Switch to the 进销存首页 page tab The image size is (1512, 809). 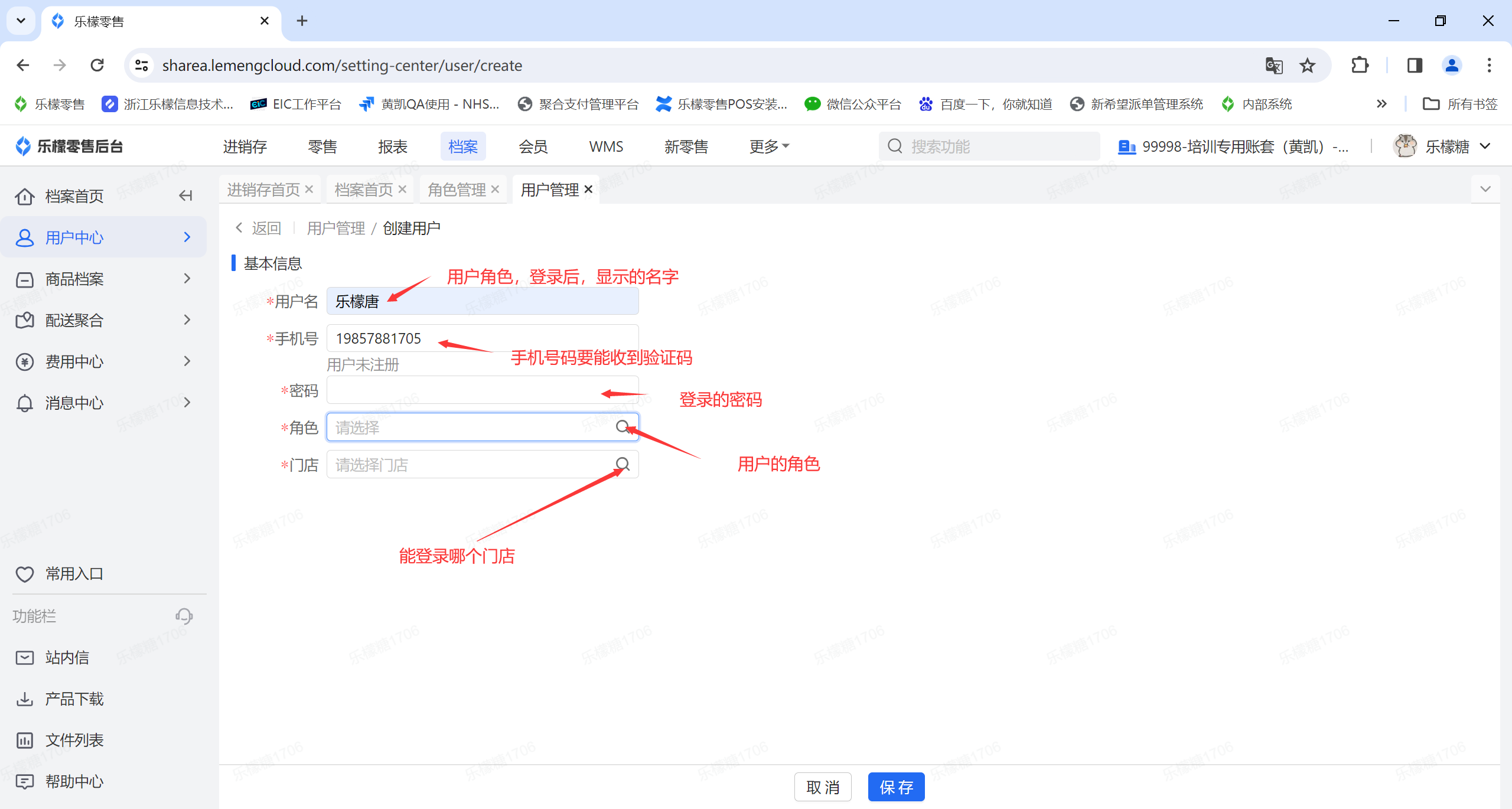263,190
